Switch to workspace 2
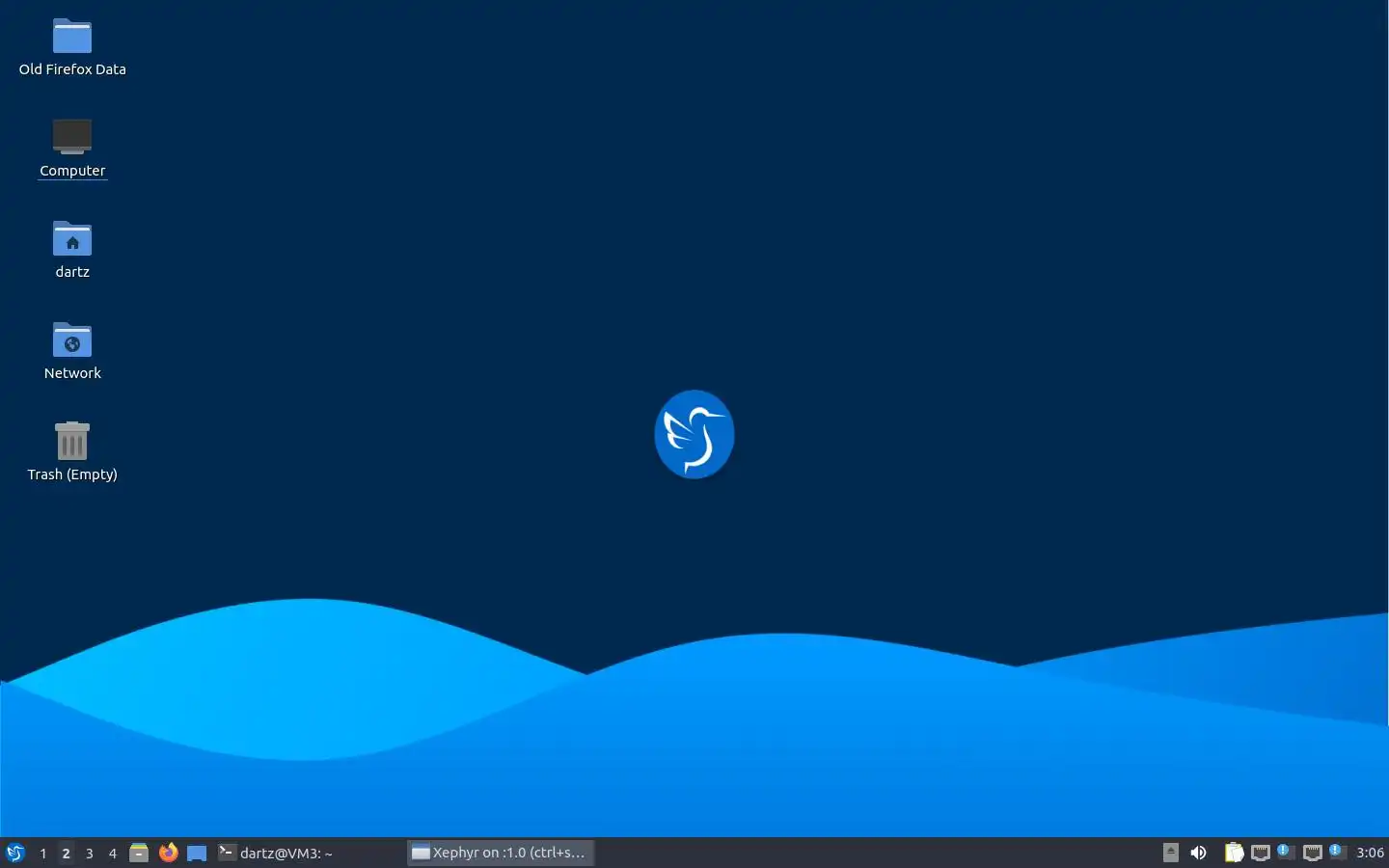The width and height of the screenshot is (1389, 868). 67,854
